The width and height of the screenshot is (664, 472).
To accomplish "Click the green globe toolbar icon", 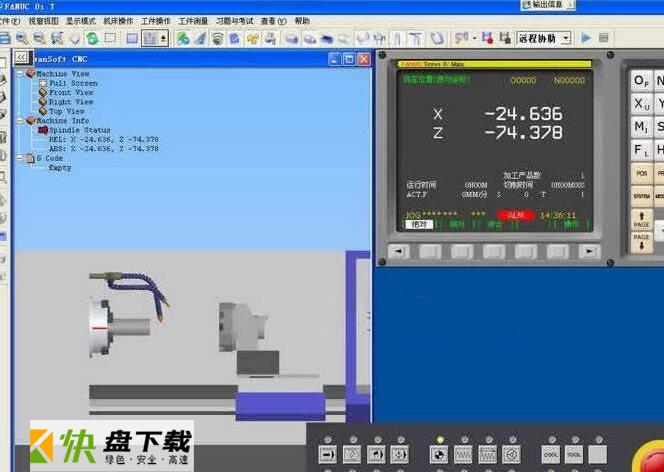I will (x=183, y=39).
